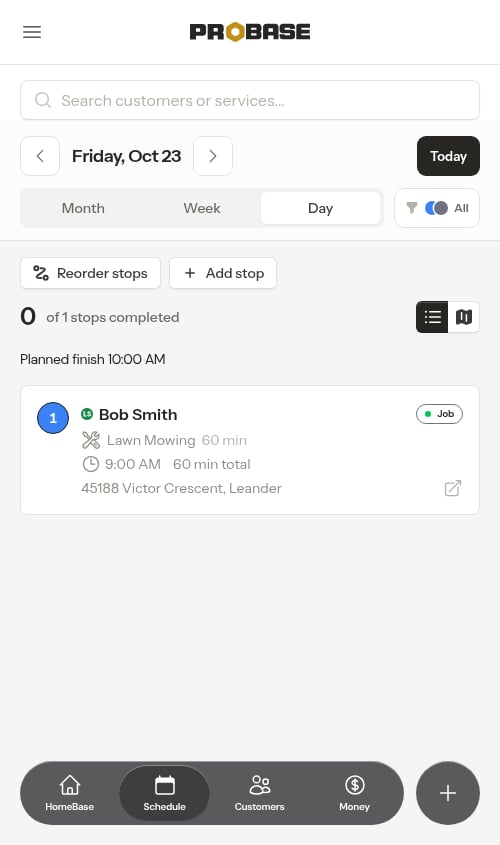Switch to the Month view tab

point(83,208)
